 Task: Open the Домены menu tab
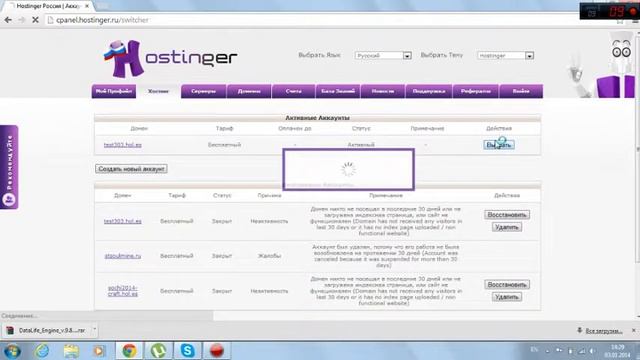click(249, 91)
